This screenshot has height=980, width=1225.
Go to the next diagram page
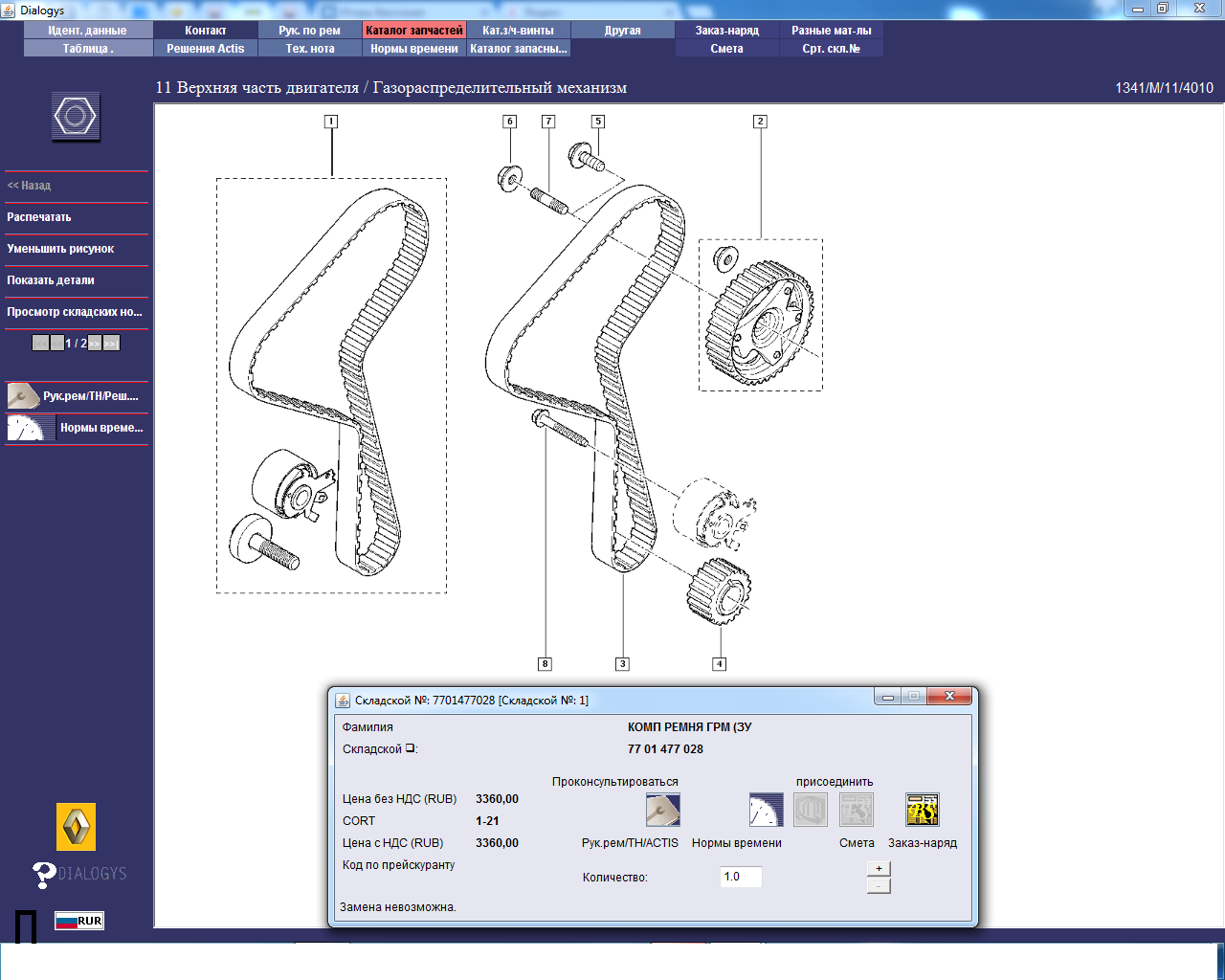[95, 343]
